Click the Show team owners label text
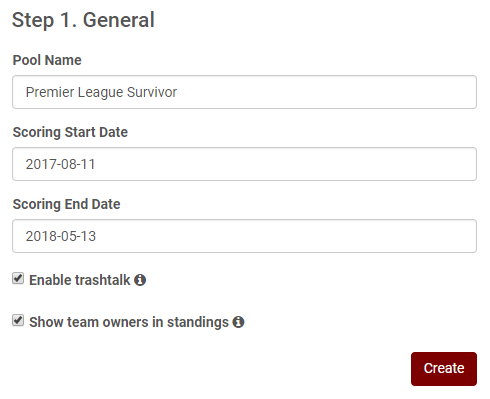Image resolution: width=490 pixels, height=399 pixels. pyautogui.click(x=129, y=322)
